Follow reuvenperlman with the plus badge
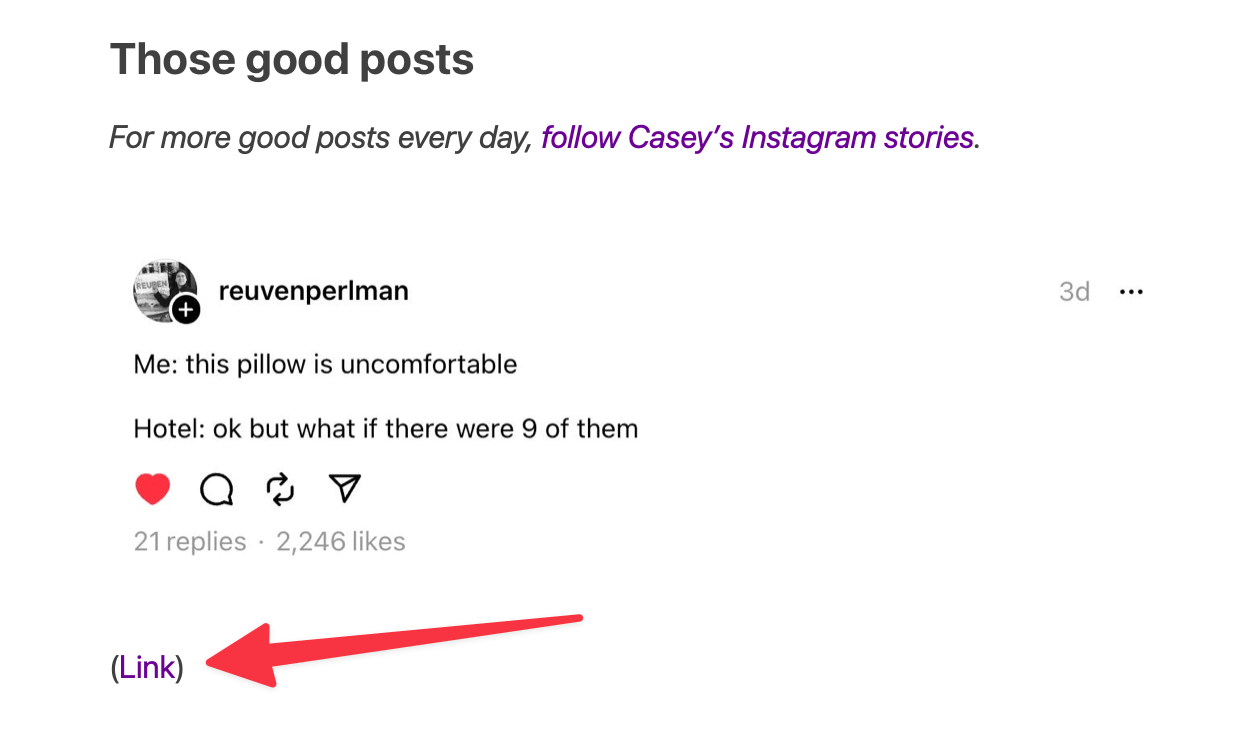This screenshot has width=1254, height=750. (187, 310)
